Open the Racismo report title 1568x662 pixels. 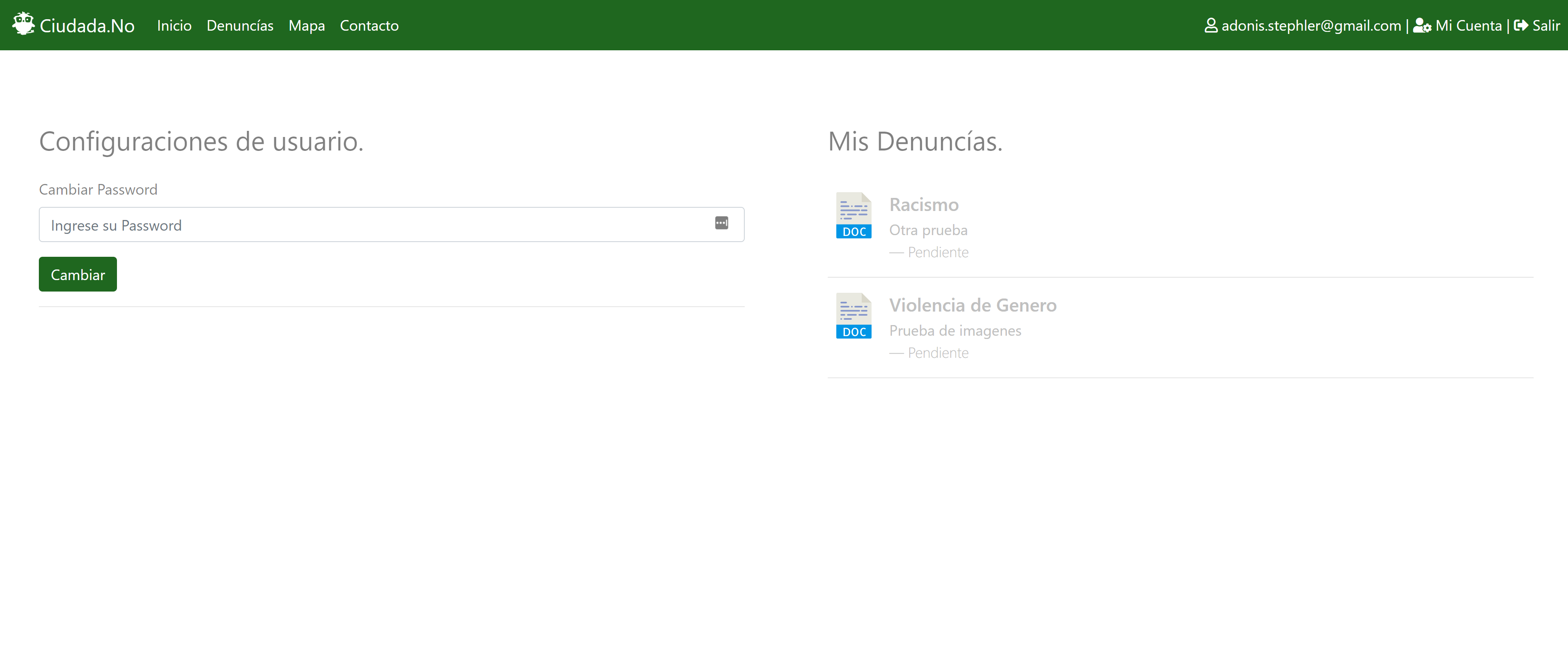(x=923, y=204)
